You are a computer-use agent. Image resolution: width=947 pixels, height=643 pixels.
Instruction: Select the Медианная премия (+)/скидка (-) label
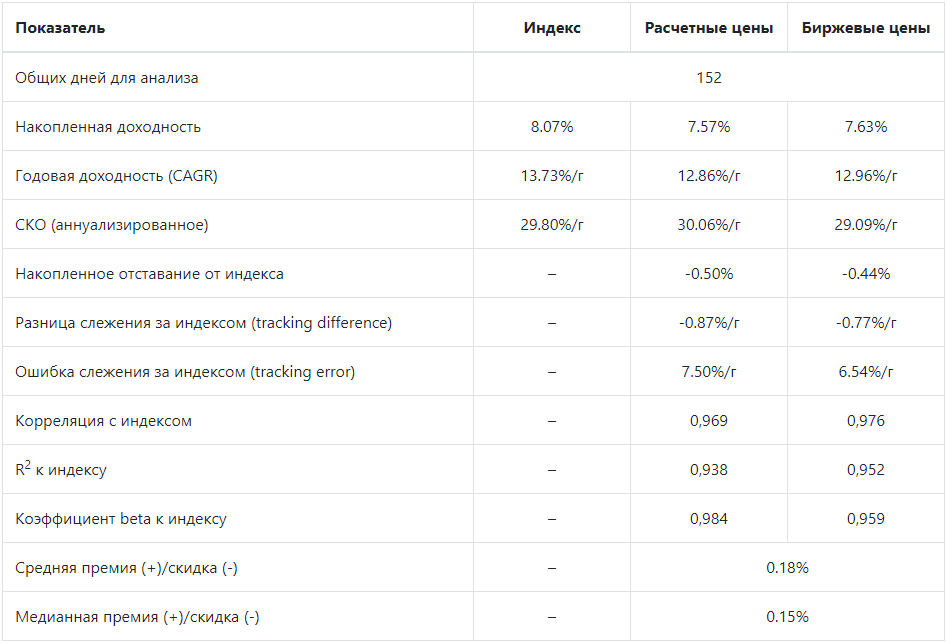pyautogui.click(x=137, y=617)
